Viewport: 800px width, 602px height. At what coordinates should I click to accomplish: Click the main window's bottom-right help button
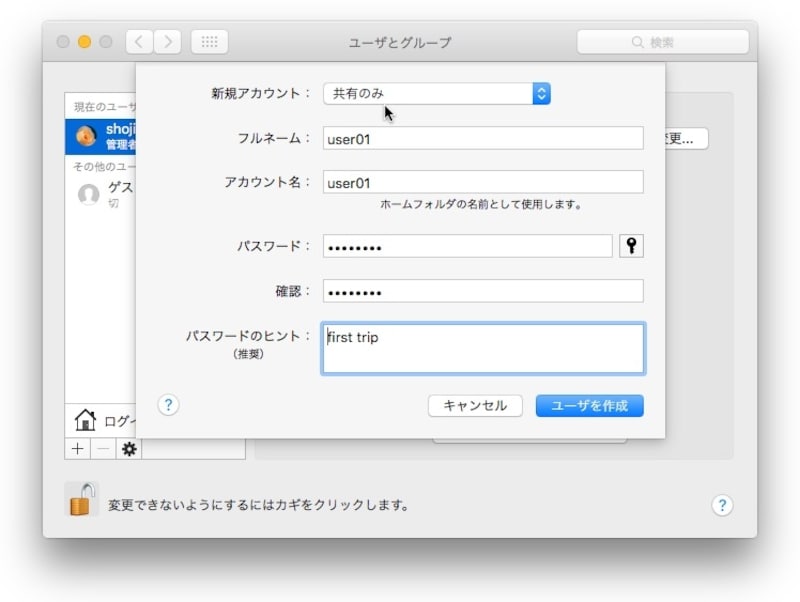722,505
